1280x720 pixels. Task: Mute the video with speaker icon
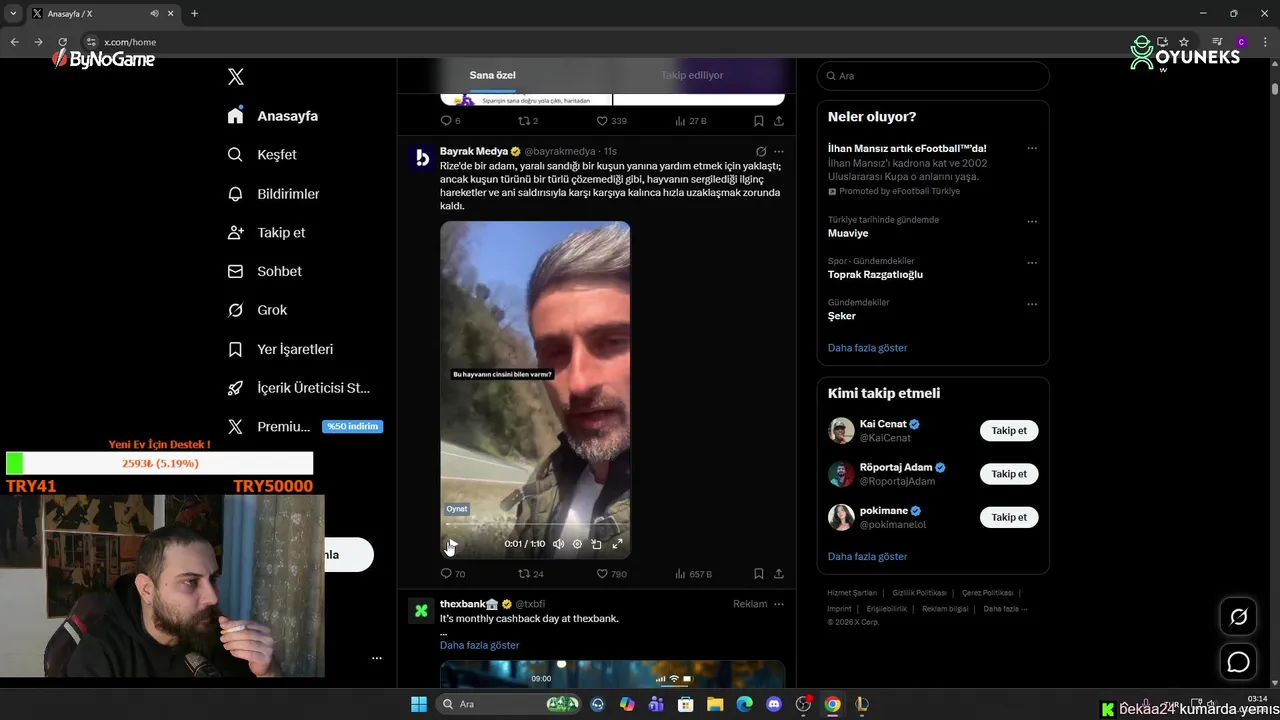[x=558, y=544]
